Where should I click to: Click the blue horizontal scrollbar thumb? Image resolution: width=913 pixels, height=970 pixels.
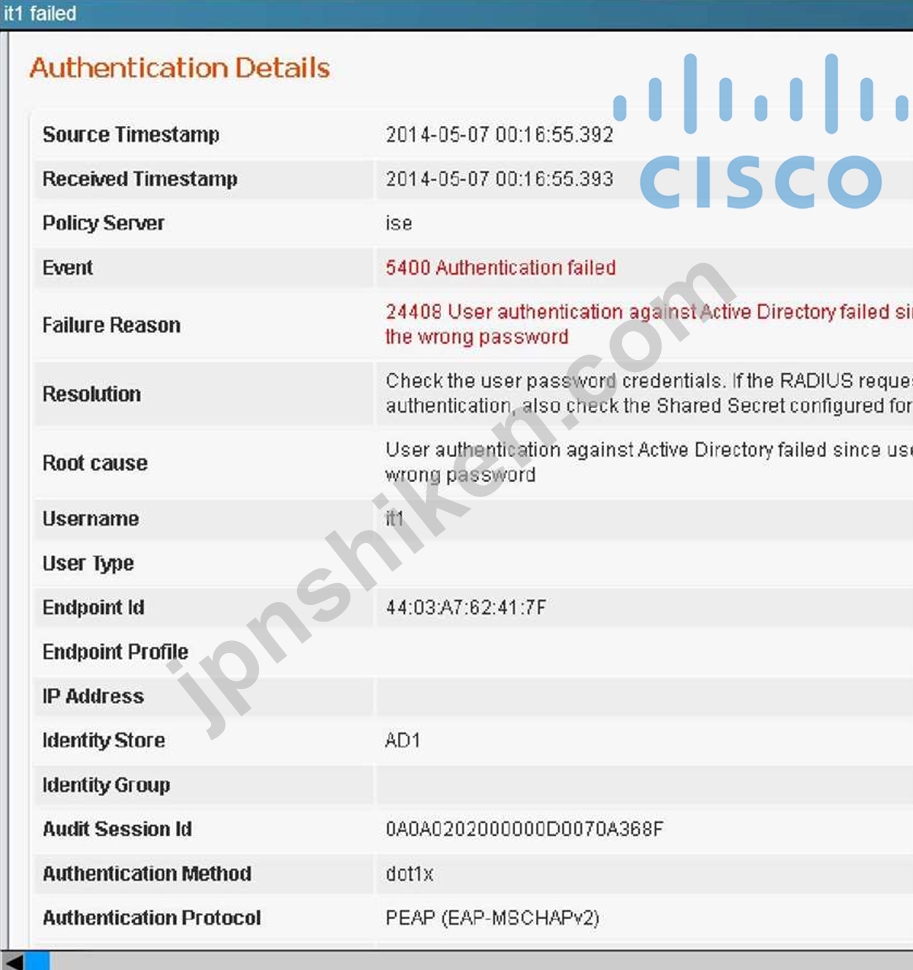[37, 961]
